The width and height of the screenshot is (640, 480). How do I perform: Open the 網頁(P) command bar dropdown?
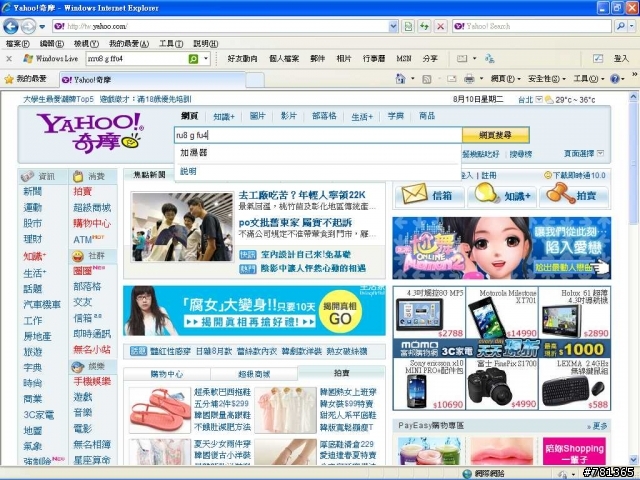click(x=505, y=79)
